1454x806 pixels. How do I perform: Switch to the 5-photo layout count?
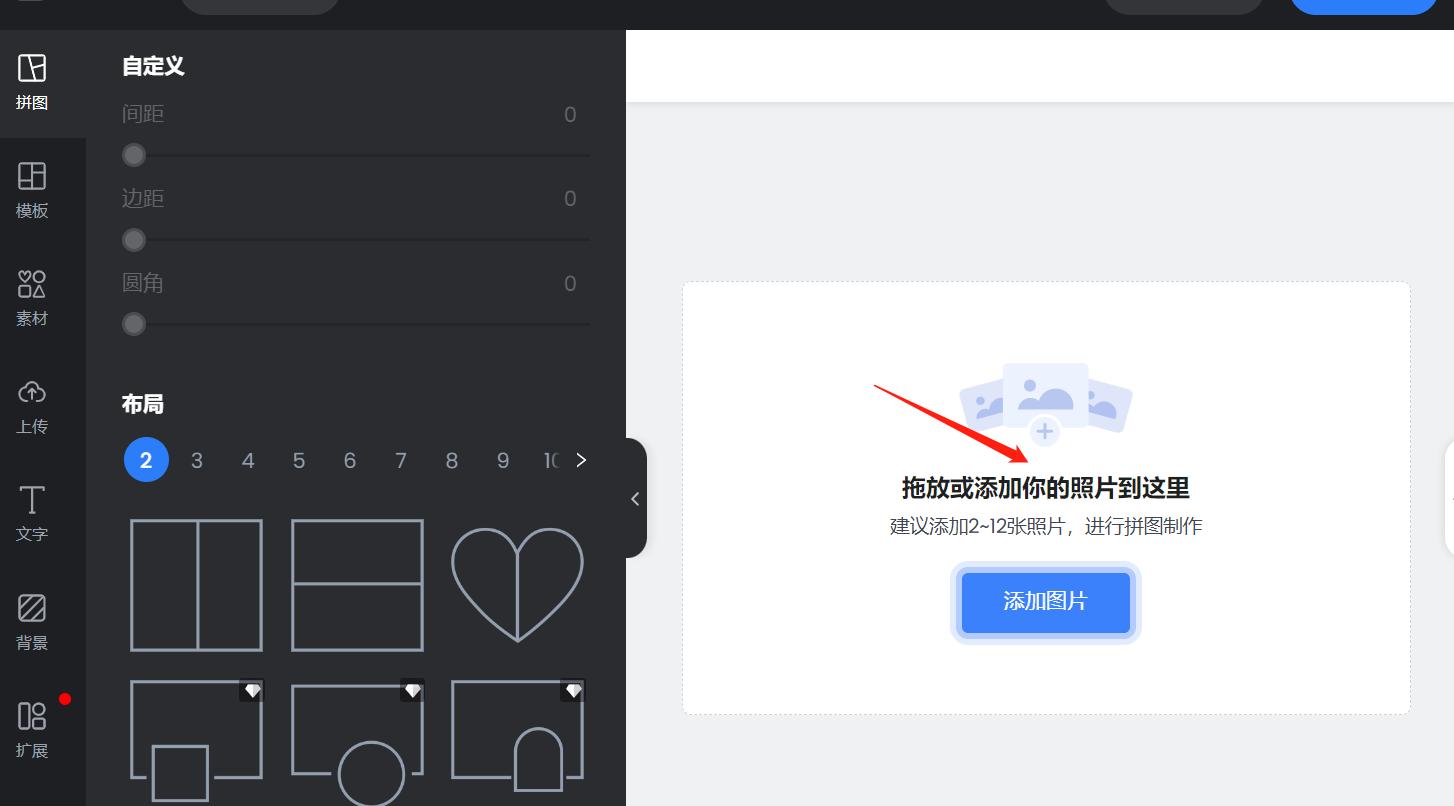[x=298, y=460]
